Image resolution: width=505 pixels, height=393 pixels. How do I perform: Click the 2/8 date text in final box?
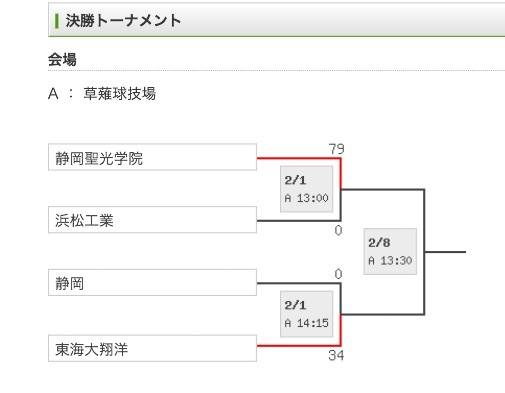[379, 243]
